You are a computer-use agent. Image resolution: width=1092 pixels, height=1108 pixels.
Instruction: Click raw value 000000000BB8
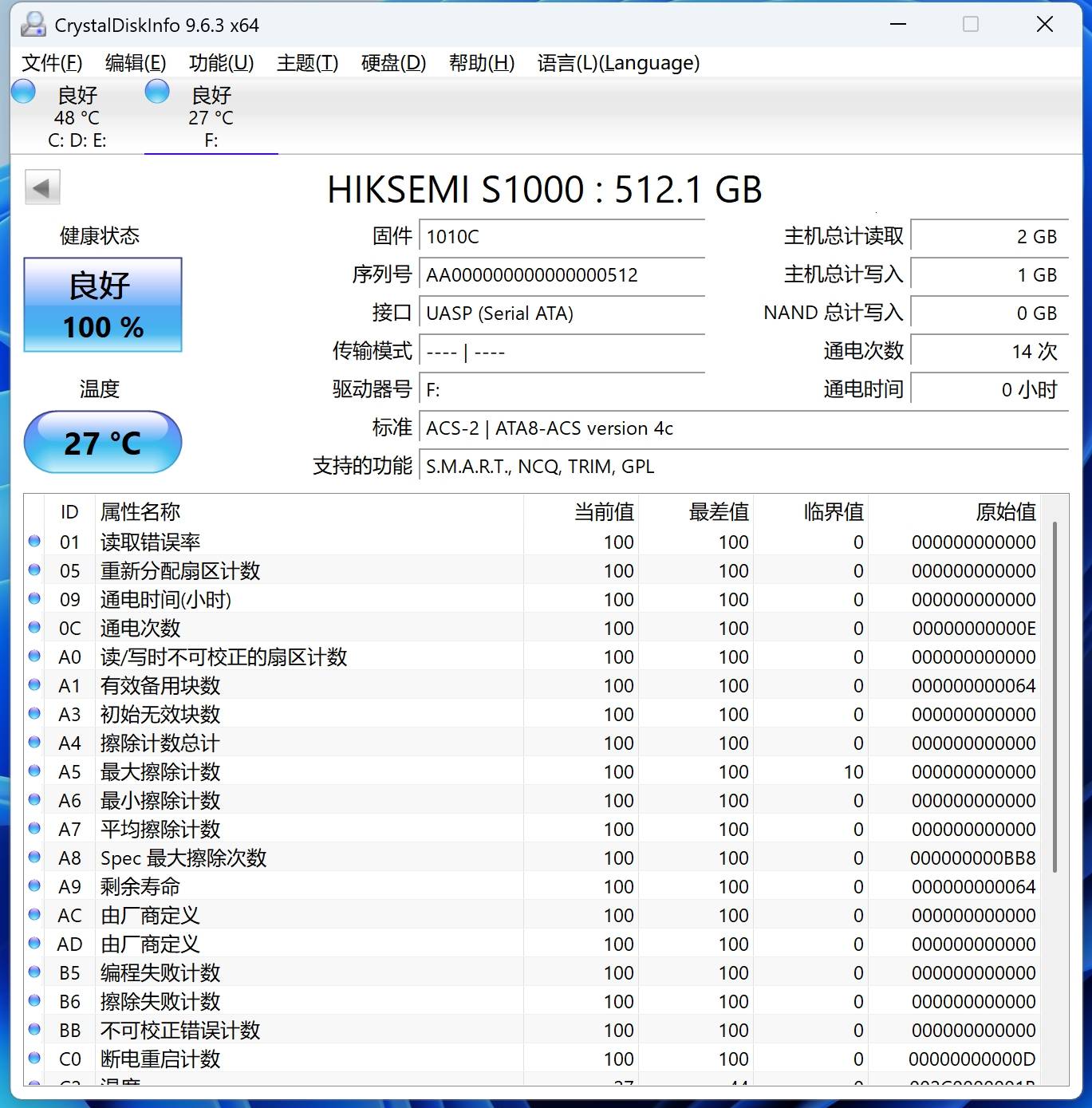click(x=974, y=858)
